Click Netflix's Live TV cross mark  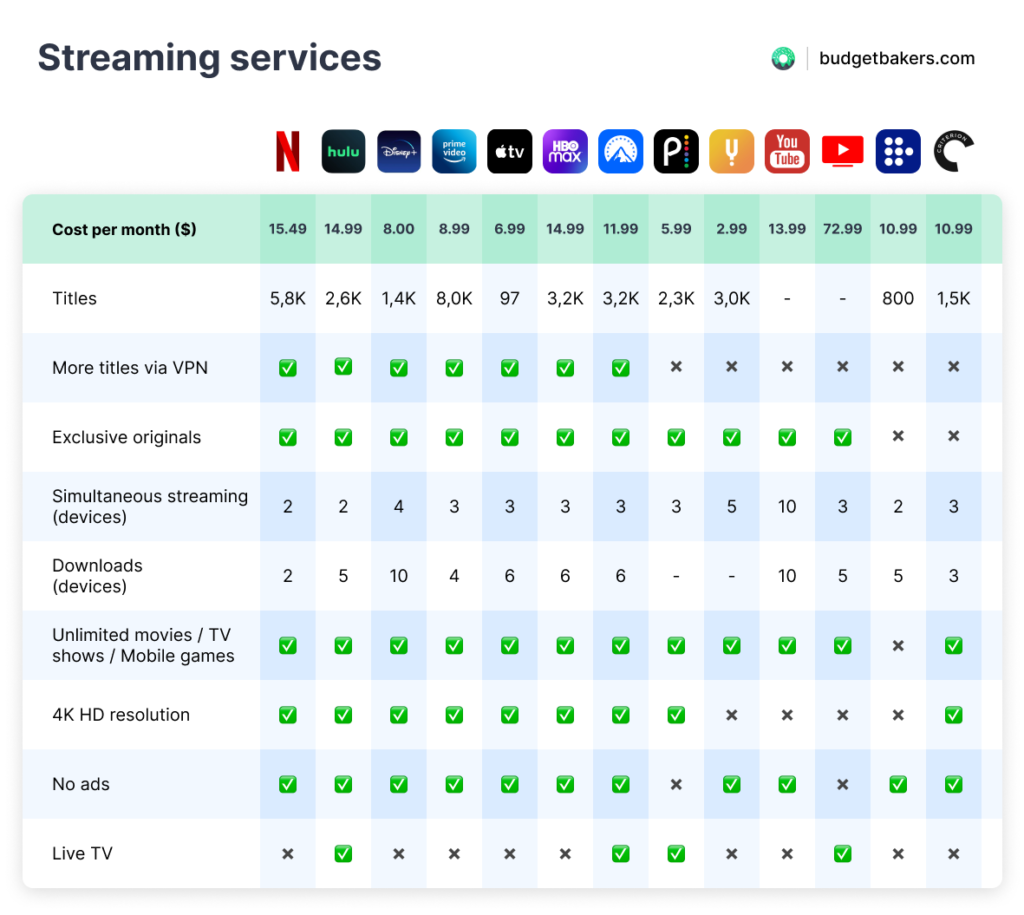(x=288, y=854)
